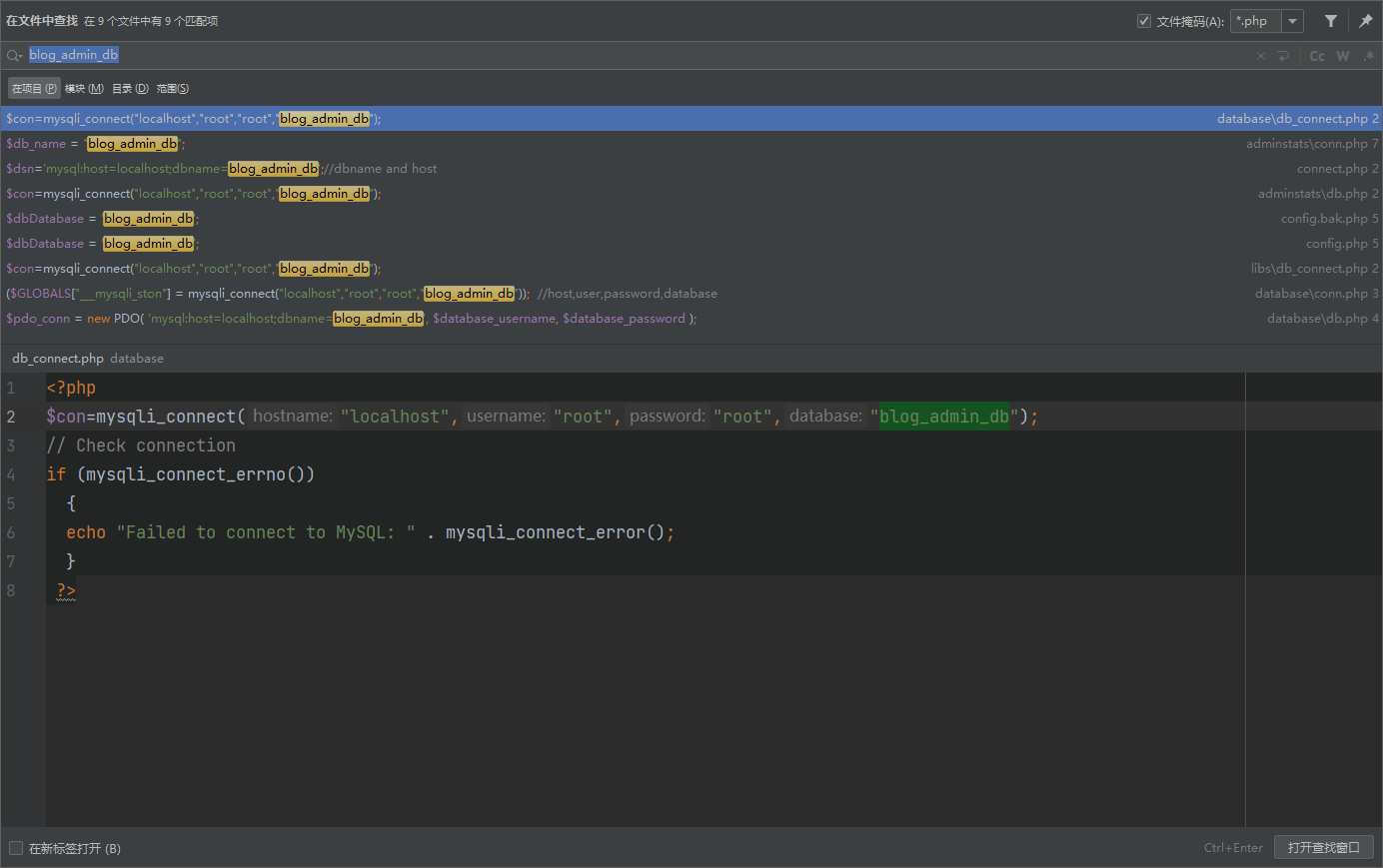Select $dbDatabase result in config.php 5
This screenshot has width=1383, height=868.
click(x=691, y=244)
